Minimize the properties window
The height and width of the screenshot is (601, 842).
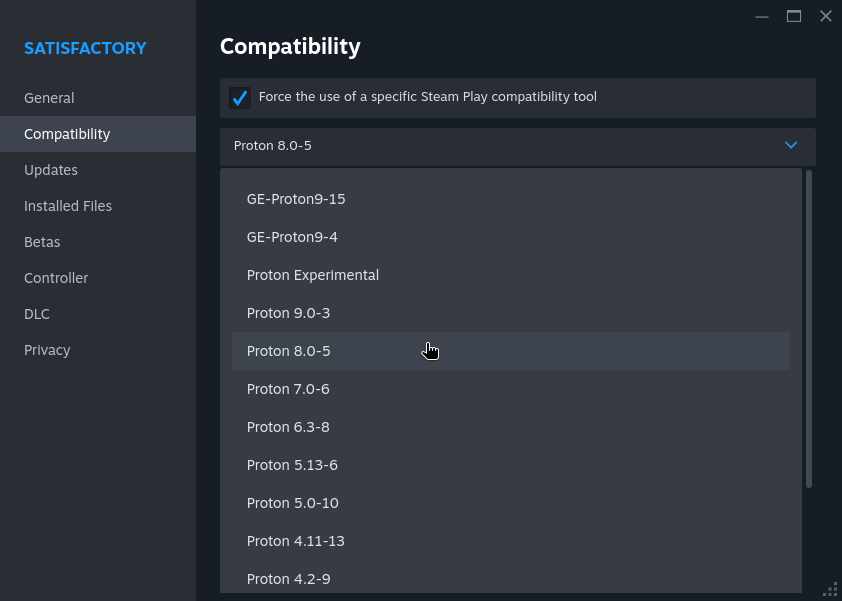(x=761, y=17)
